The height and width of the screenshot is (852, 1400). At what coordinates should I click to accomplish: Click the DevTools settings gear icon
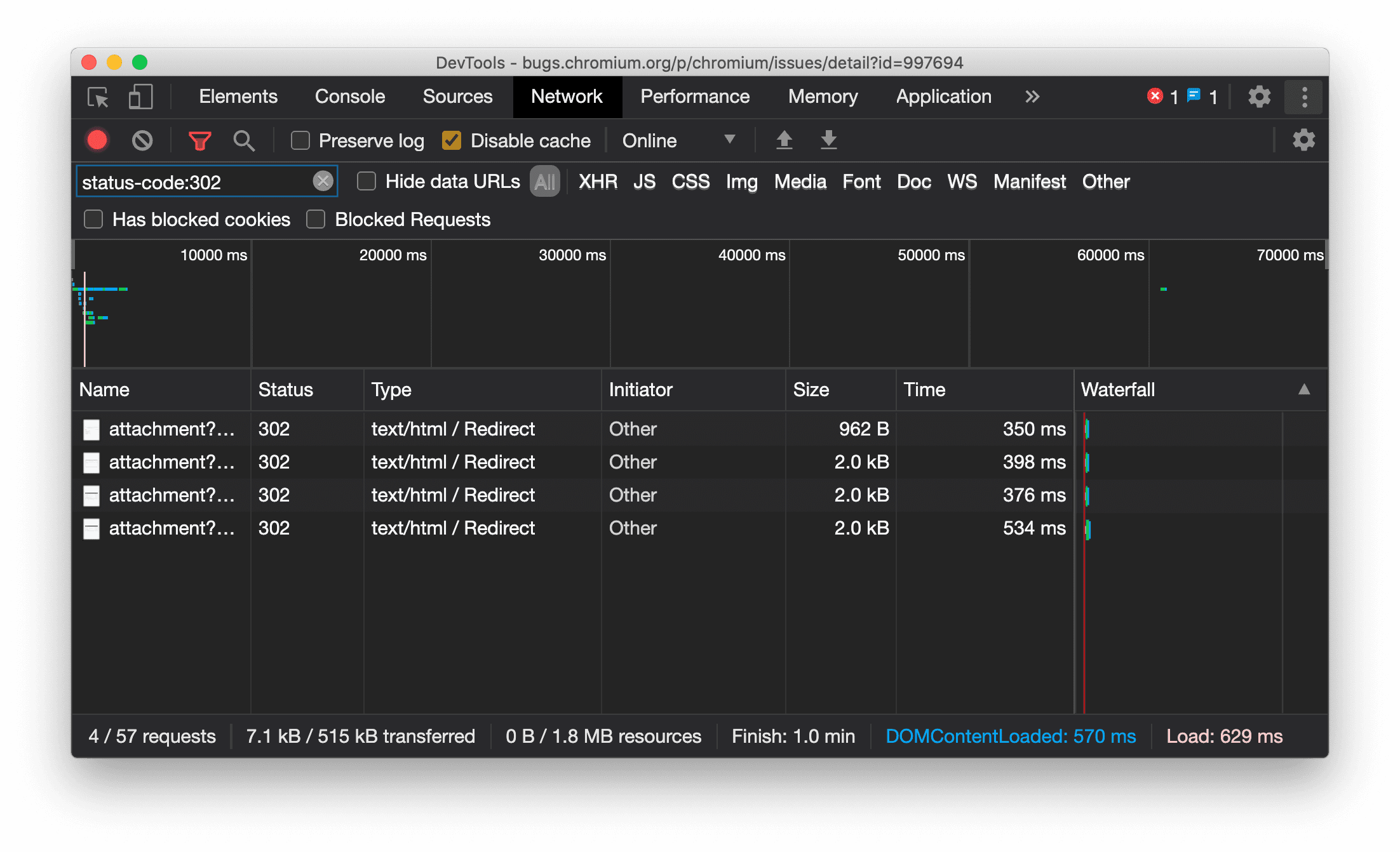pyautogui.click(x=1258, y=96)
